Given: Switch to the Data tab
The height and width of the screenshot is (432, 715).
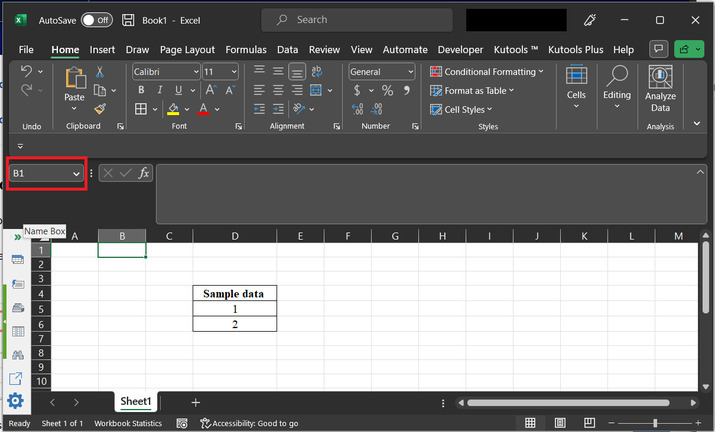Looking at the screenshot, I should (287, 50).
